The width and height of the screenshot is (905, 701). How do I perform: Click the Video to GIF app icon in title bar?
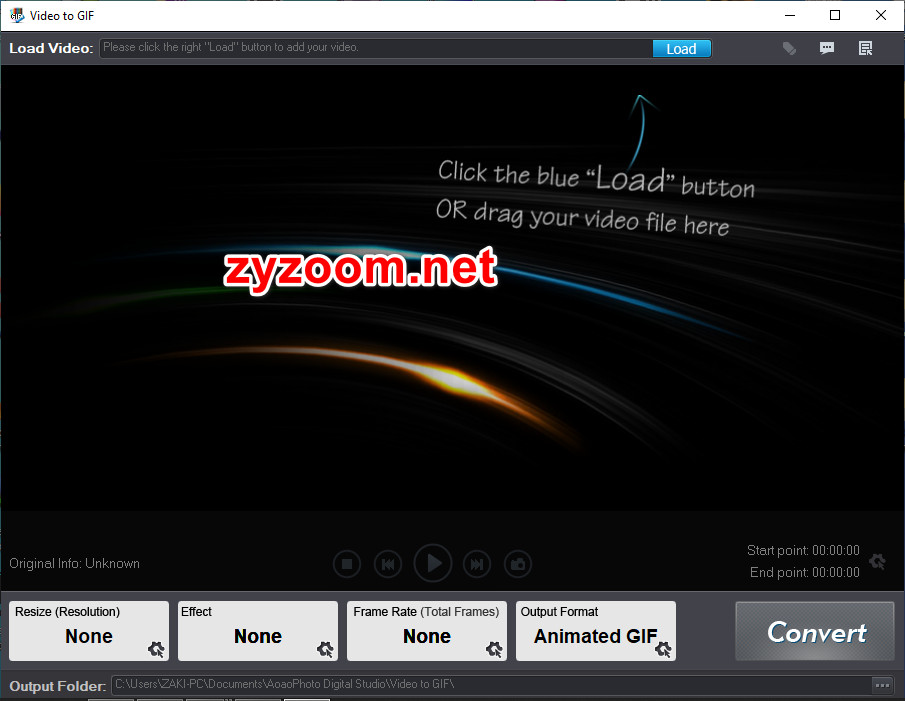coord(17,16)
